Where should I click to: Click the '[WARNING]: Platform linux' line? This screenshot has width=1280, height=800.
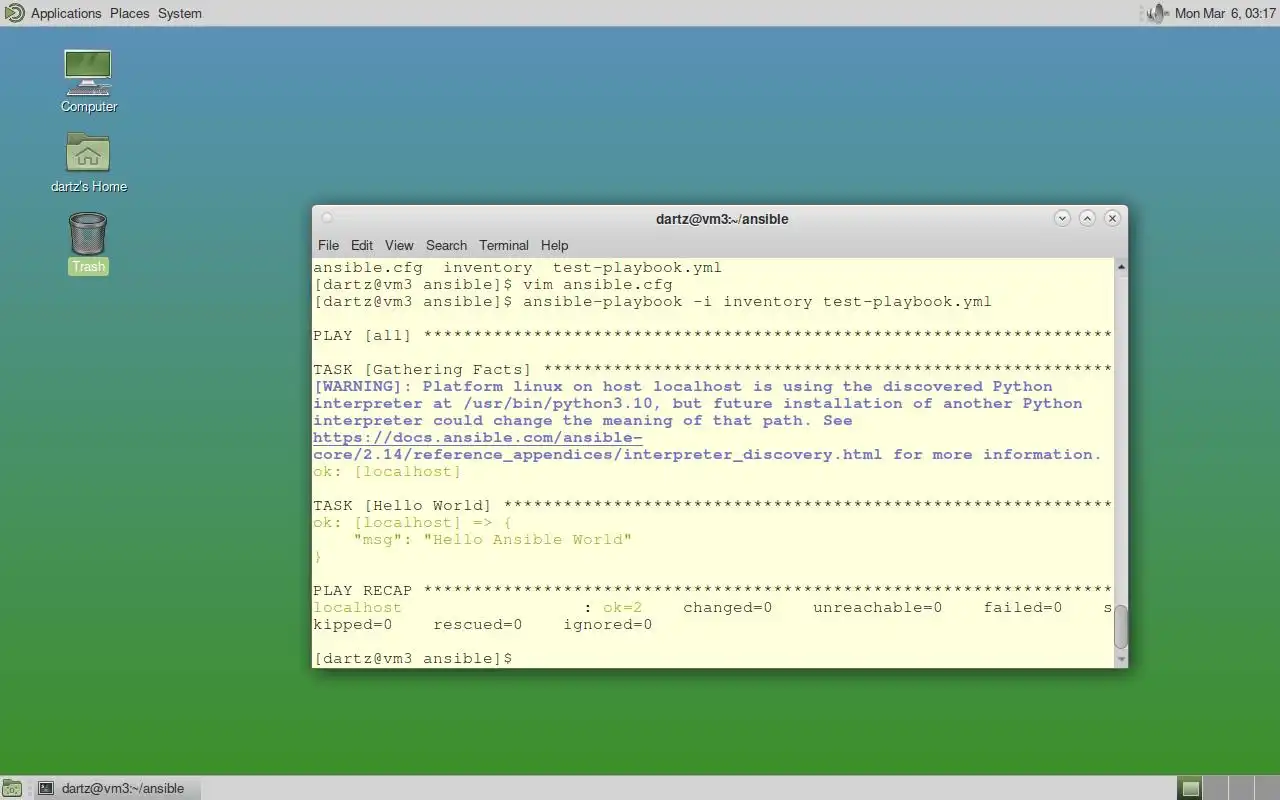[x=683, y=386]
